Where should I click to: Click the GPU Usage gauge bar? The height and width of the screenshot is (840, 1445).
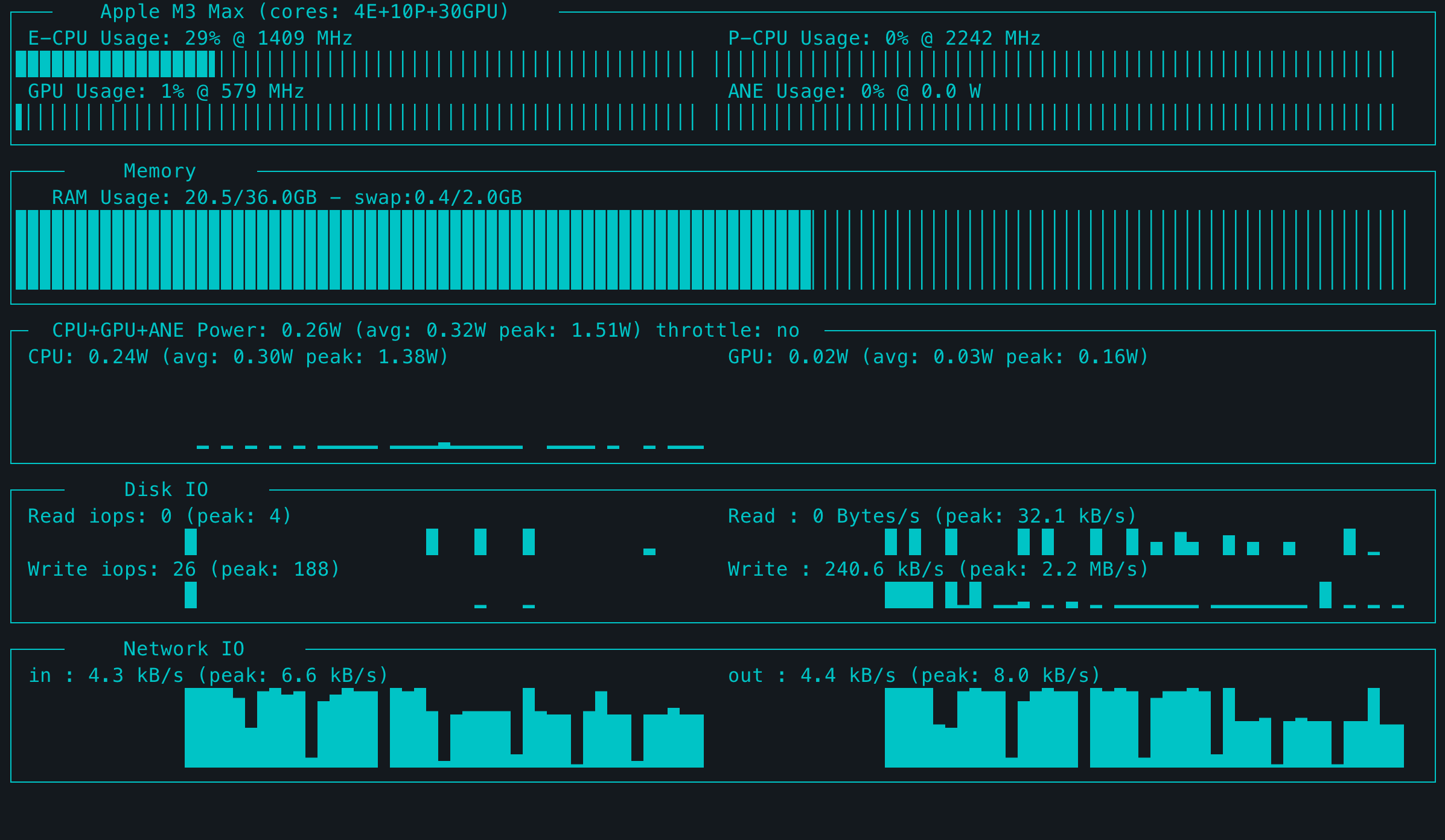tap(355, 117)
